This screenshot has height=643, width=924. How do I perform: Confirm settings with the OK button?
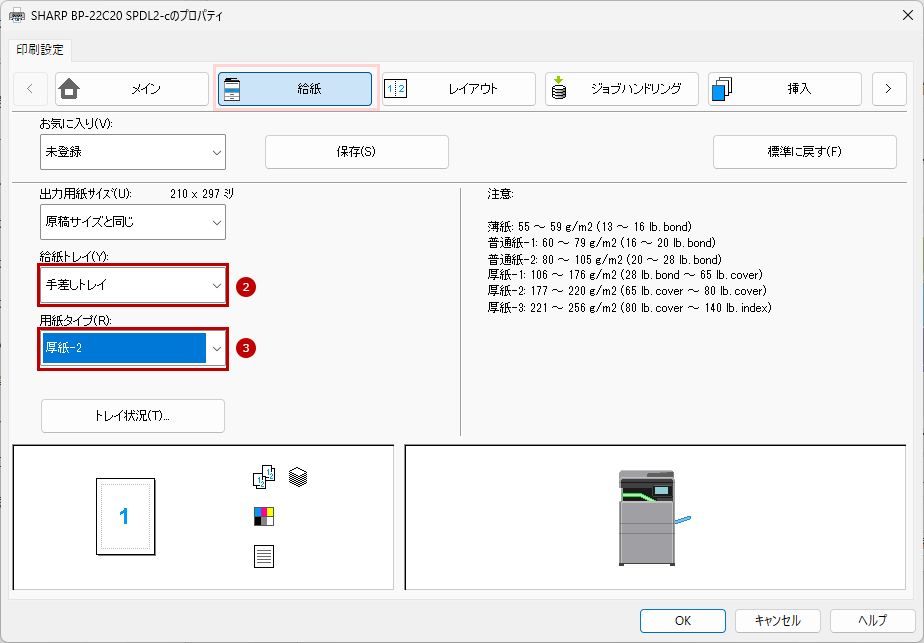tap(683, 620)
